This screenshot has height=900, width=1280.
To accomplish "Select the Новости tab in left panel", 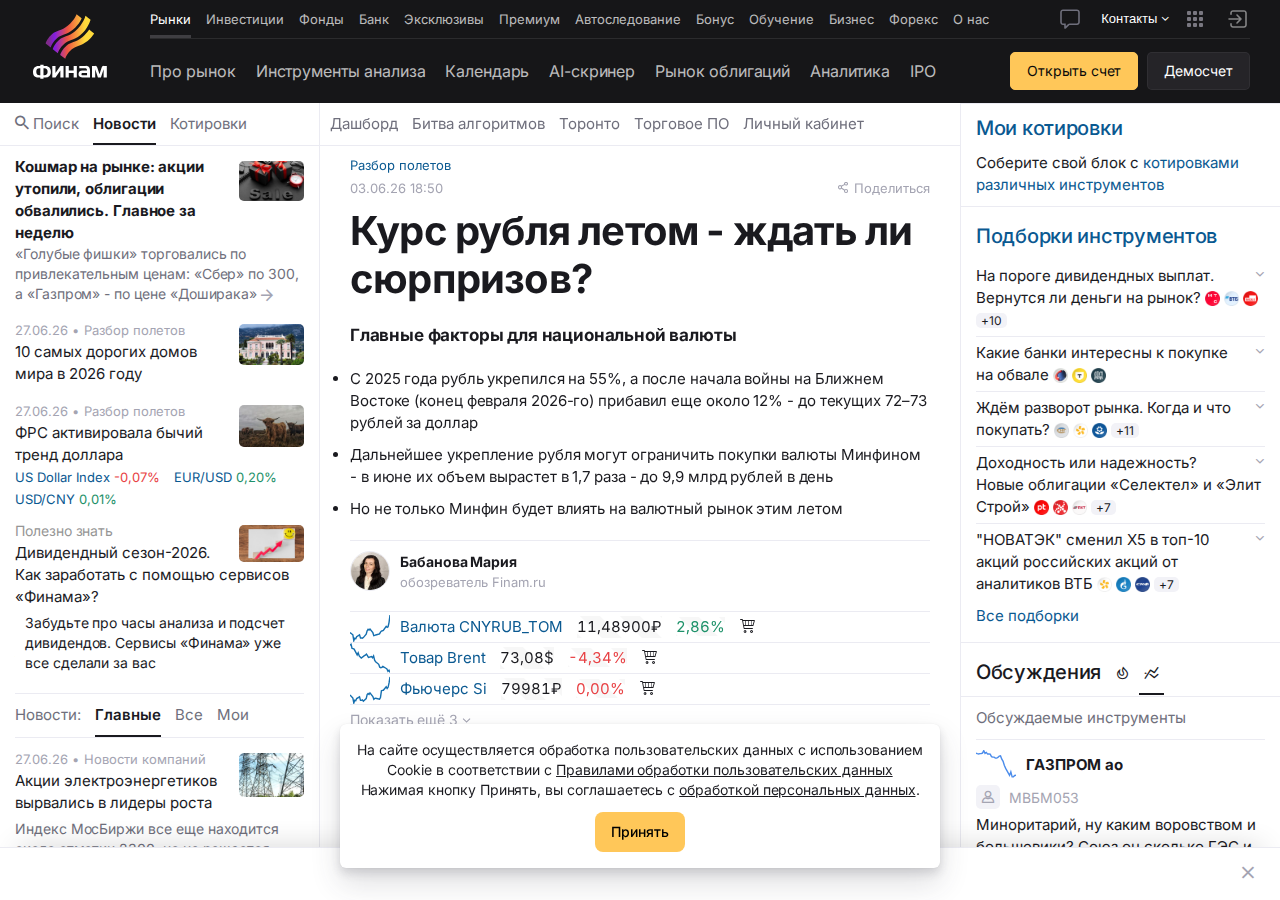I will click(124, 124).
